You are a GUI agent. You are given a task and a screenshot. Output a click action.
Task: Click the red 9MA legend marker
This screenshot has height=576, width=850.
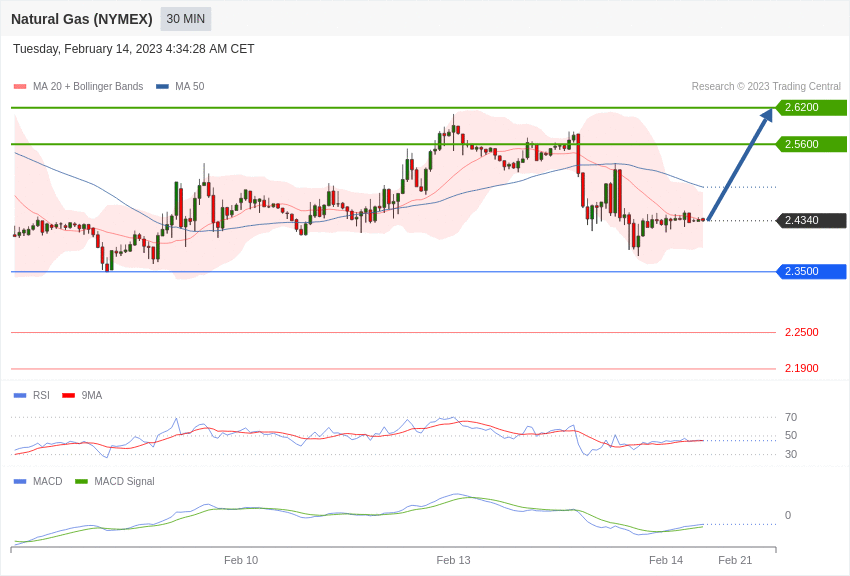click(x=68, y=396)
